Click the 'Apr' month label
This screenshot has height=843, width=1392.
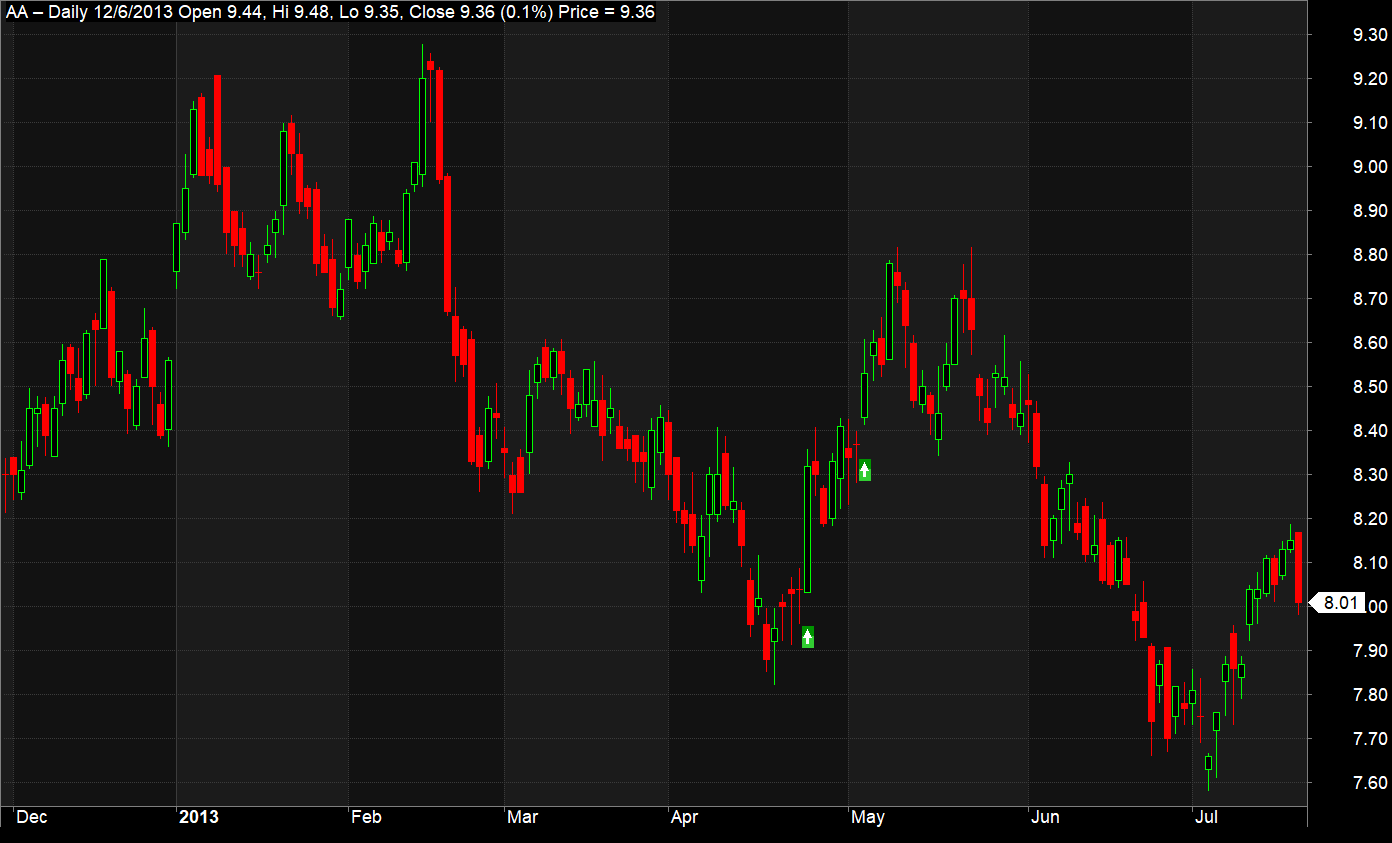(x=684, y=817)
